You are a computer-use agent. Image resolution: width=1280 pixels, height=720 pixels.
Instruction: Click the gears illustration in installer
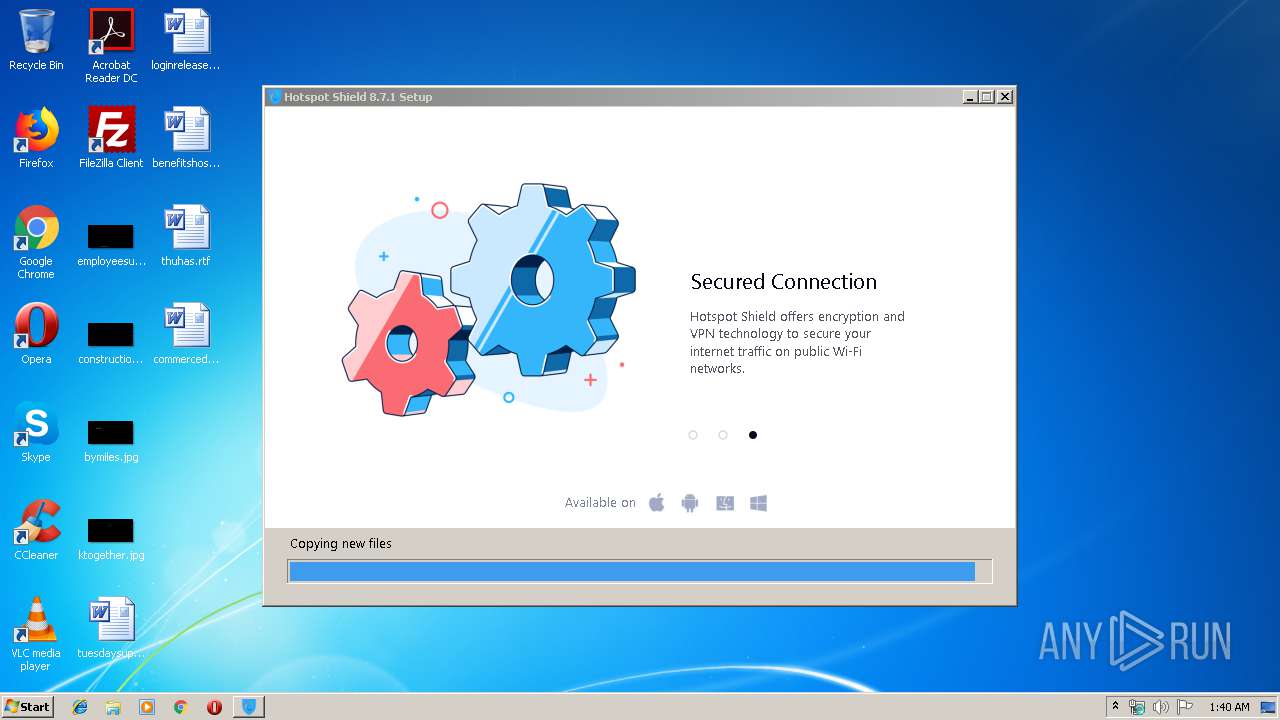point(488,300)
